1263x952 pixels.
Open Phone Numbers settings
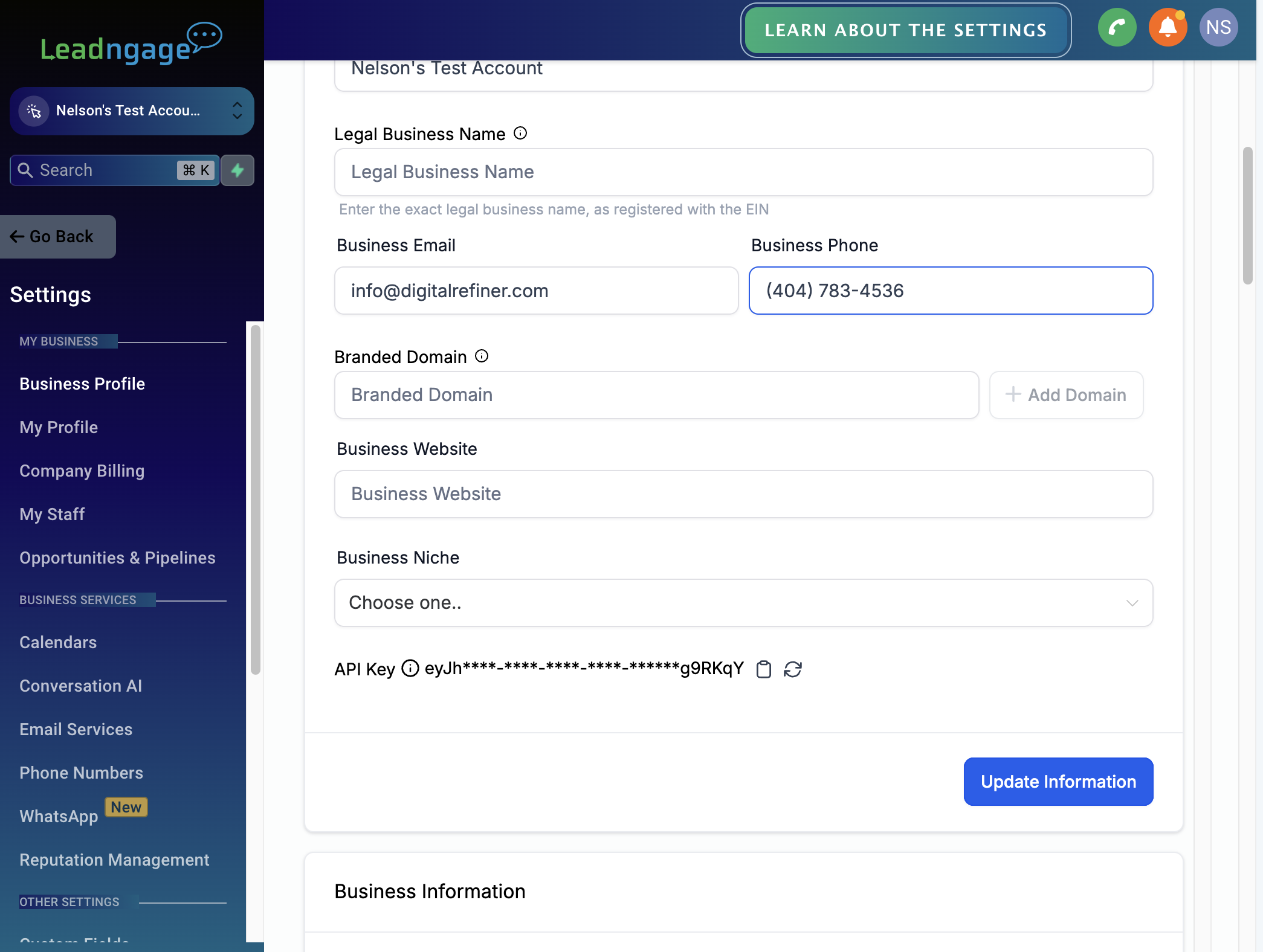click(82, 773)
